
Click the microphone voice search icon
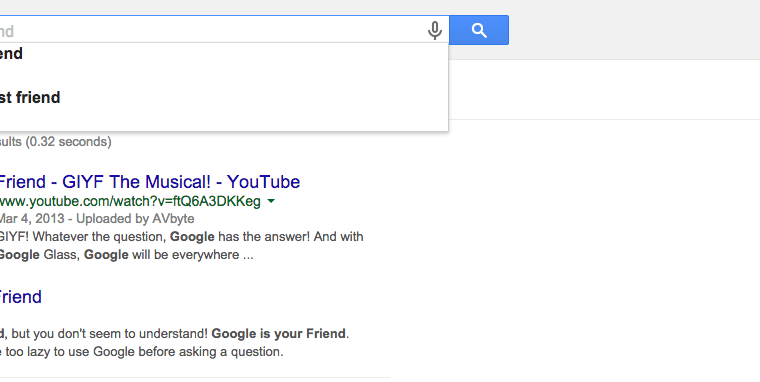click(x=435, y=31)
